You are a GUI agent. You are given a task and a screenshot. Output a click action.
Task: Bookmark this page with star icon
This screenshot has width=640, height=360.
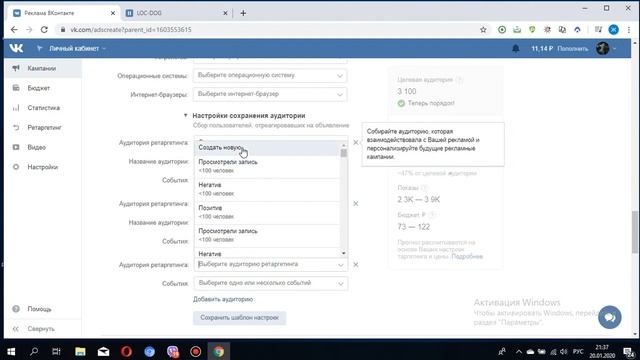483,29
